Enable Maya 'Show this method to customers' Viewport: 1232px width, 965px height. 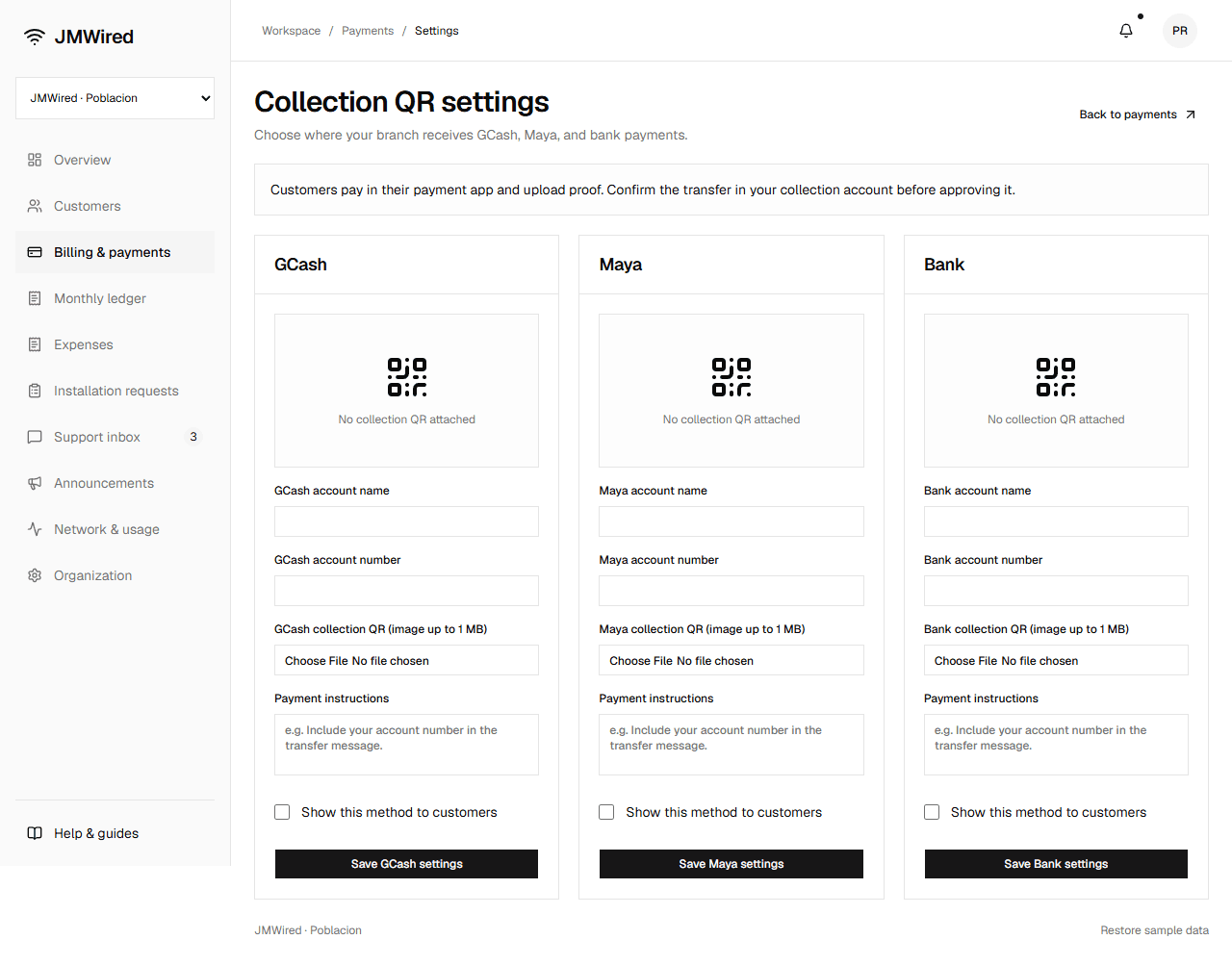[x=606, y=812]
